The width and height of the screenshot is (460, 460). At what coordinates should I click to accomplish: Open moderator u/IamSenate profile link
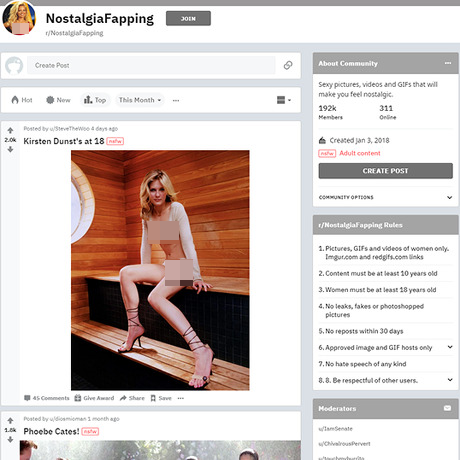click(335, 429)
